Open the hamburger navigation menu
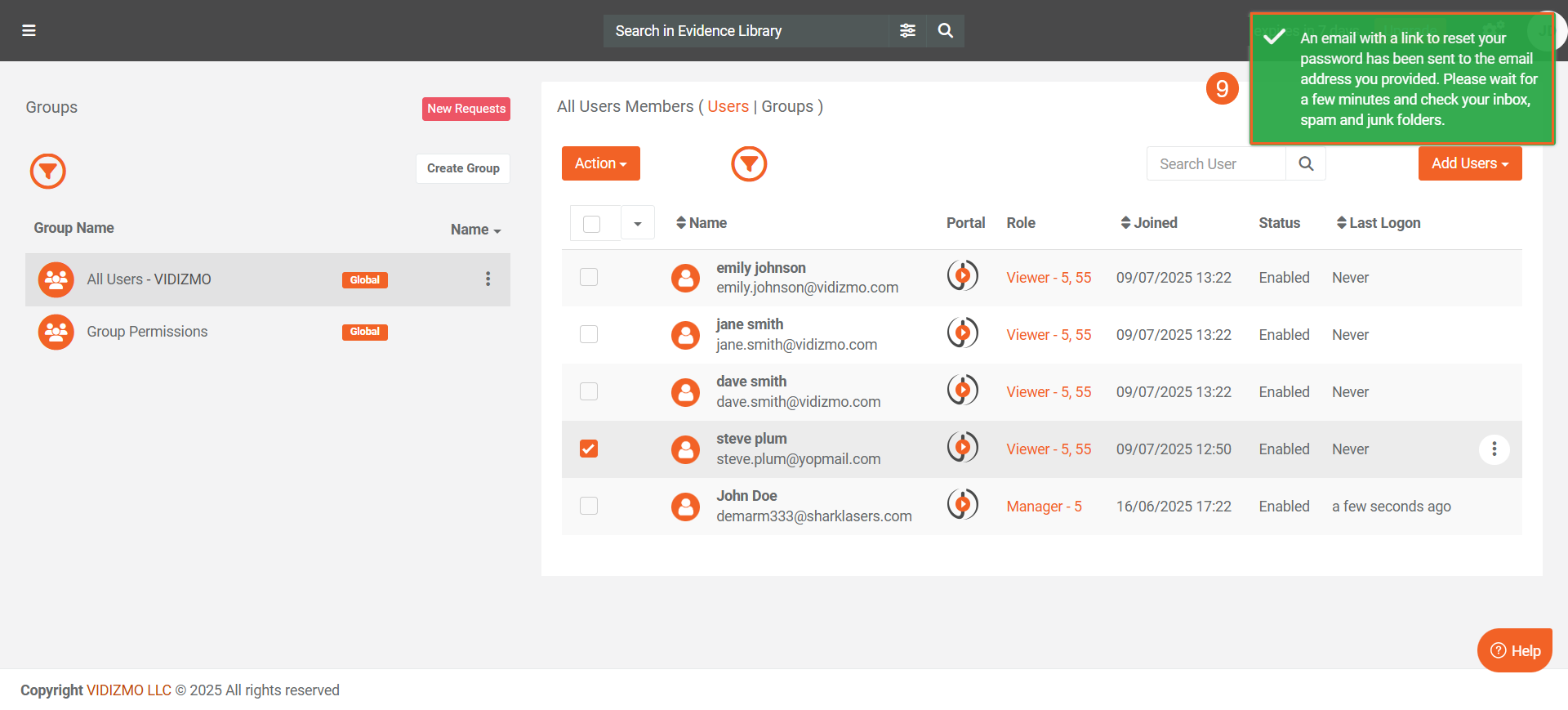This screenshot has width=1568, height=710. click(x=29, y=31)
